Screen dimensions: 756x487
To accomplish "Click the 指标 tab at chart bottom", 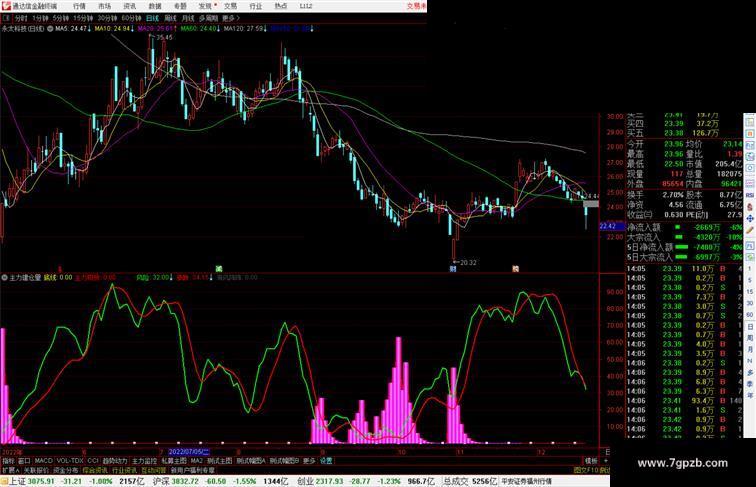I will click(x=8, y=461).
